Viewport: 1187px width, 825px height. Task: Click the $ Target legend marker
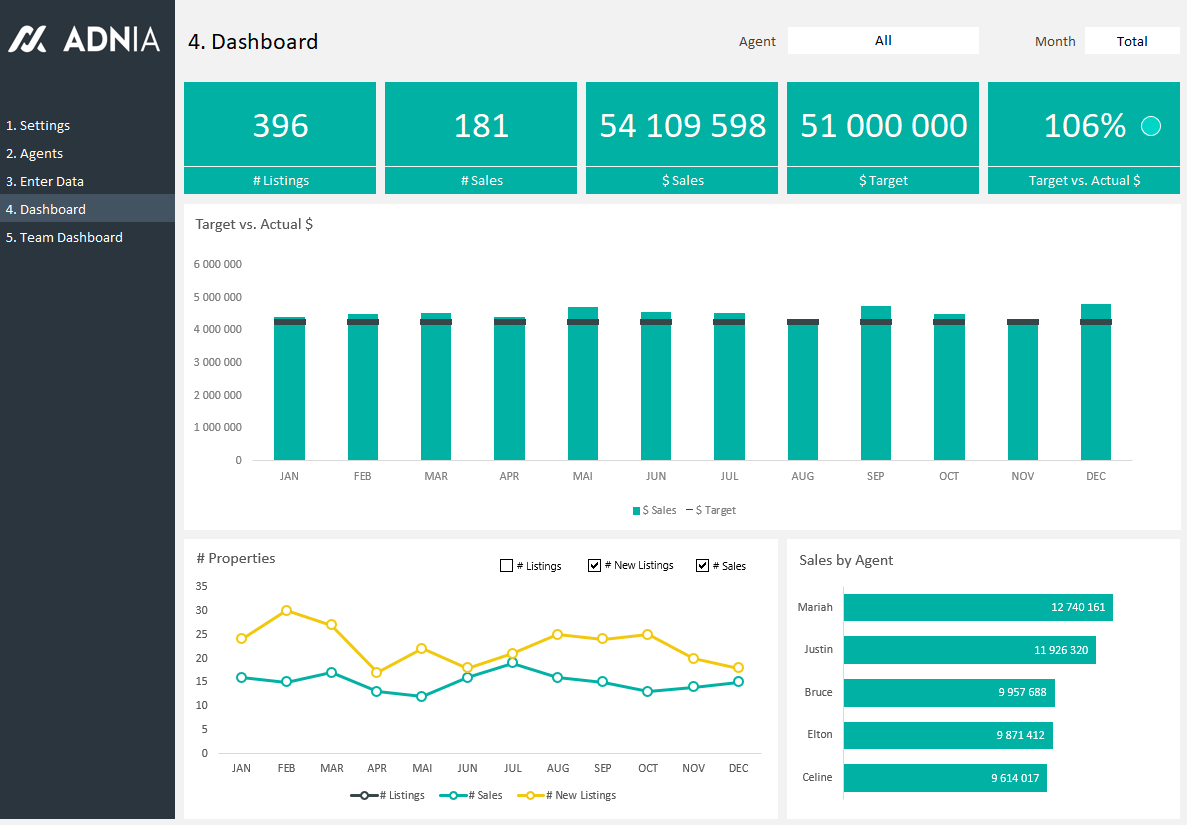[689, 511]
